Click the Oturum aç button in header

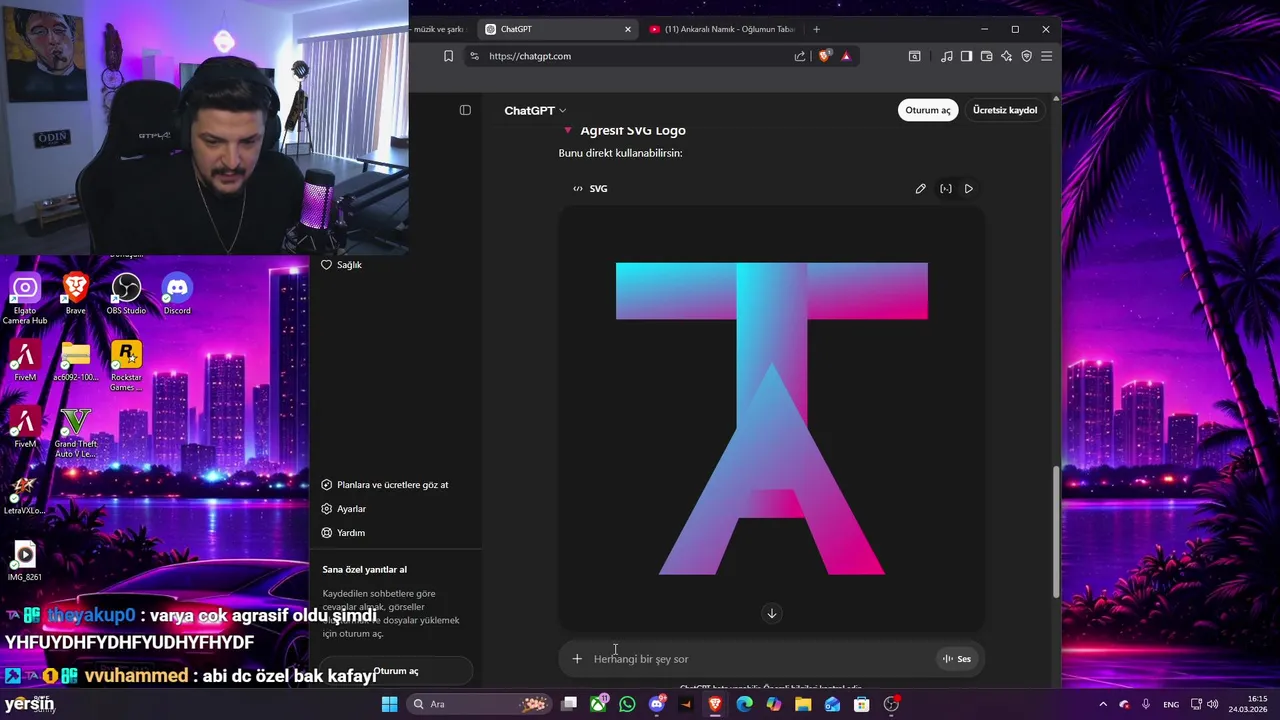tap(928, 110)
